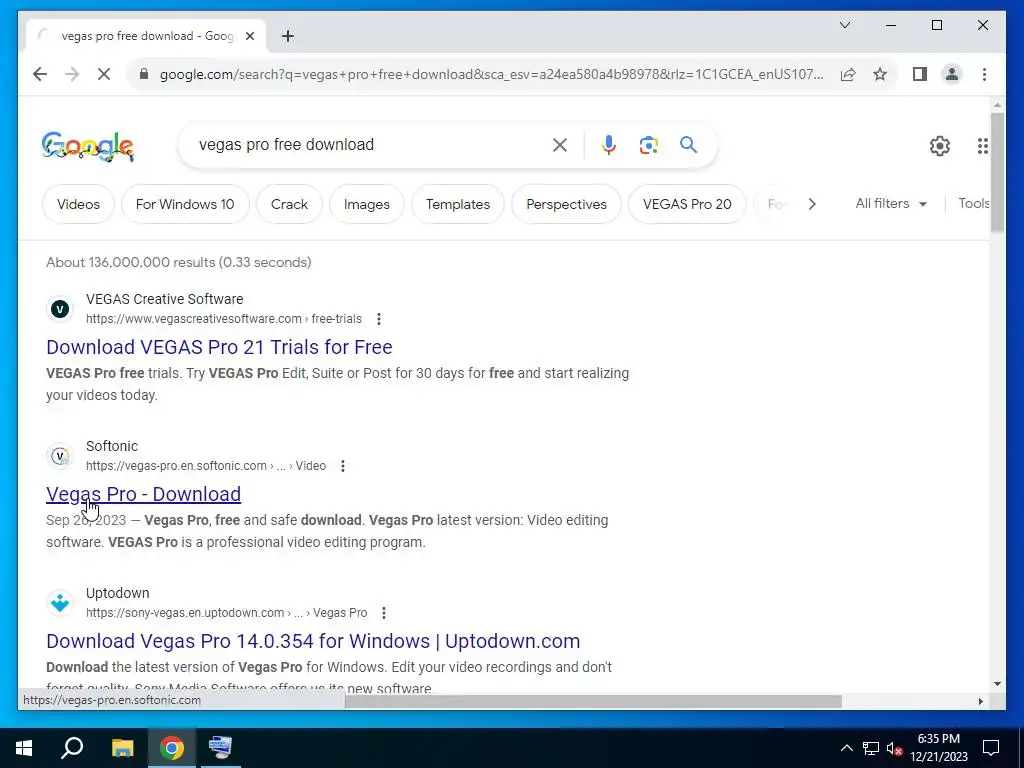Click the vegascreativesoftware.com URL text

coord(224,319)
